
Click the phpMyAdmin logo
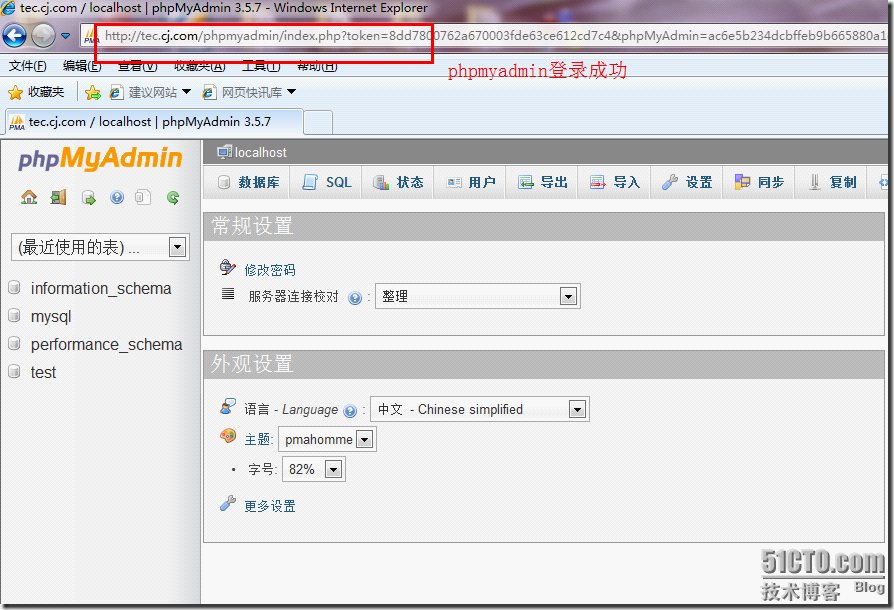[x=100, y=159]
